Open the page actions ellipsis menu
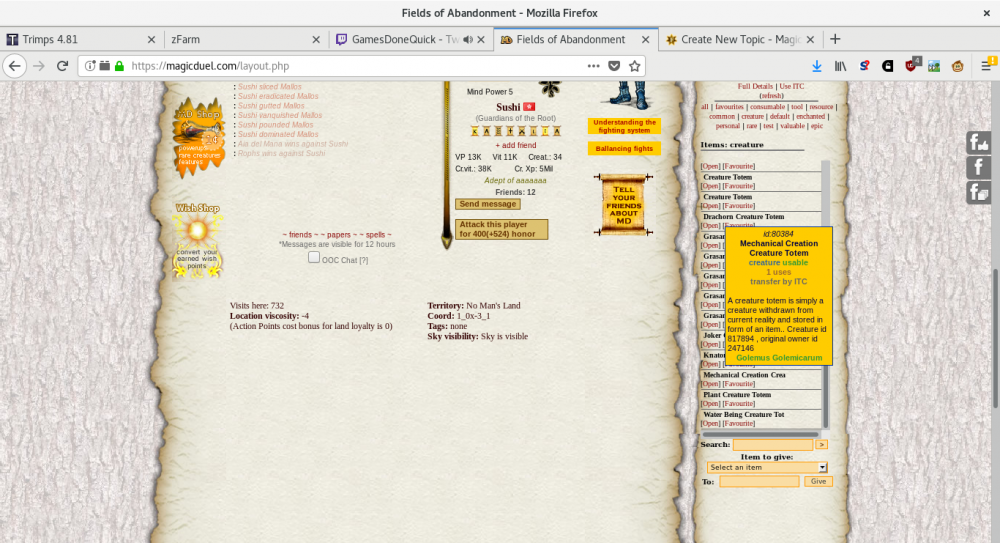This screenshot has height=543, width=1000. [x=593, y=66]
